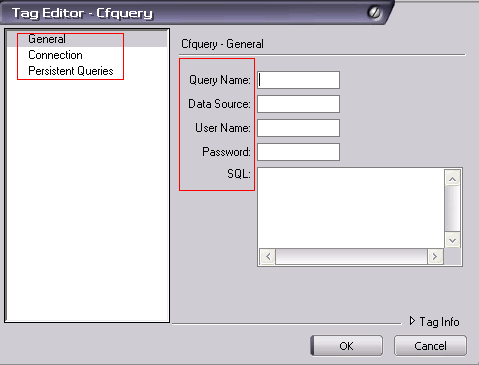Cancel the Tag Editor dialog
Image resolution: width=479 pixels, height=365 pixels.
pos(430,346)
